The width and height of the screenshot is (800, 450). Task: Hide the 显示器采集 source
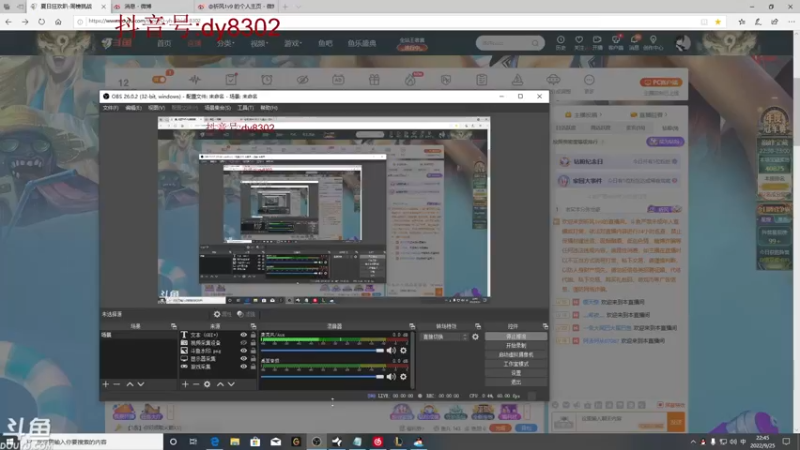tap(243, 359)
